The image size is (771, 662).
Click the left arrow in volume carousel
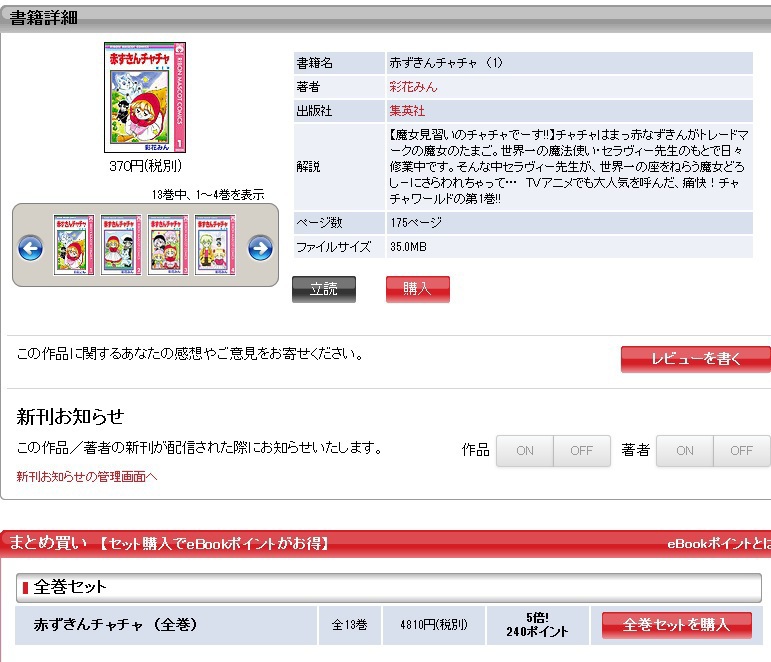click(x=30, y=248)
